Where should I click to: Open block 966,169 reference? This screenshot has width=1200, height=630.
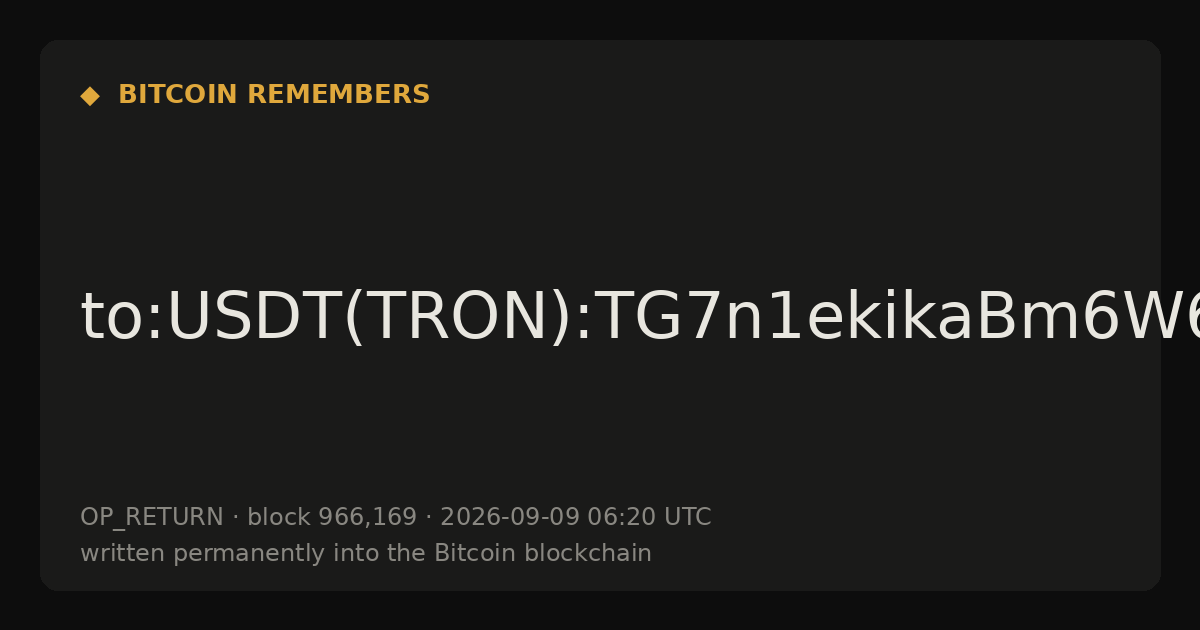coord(331,518)
